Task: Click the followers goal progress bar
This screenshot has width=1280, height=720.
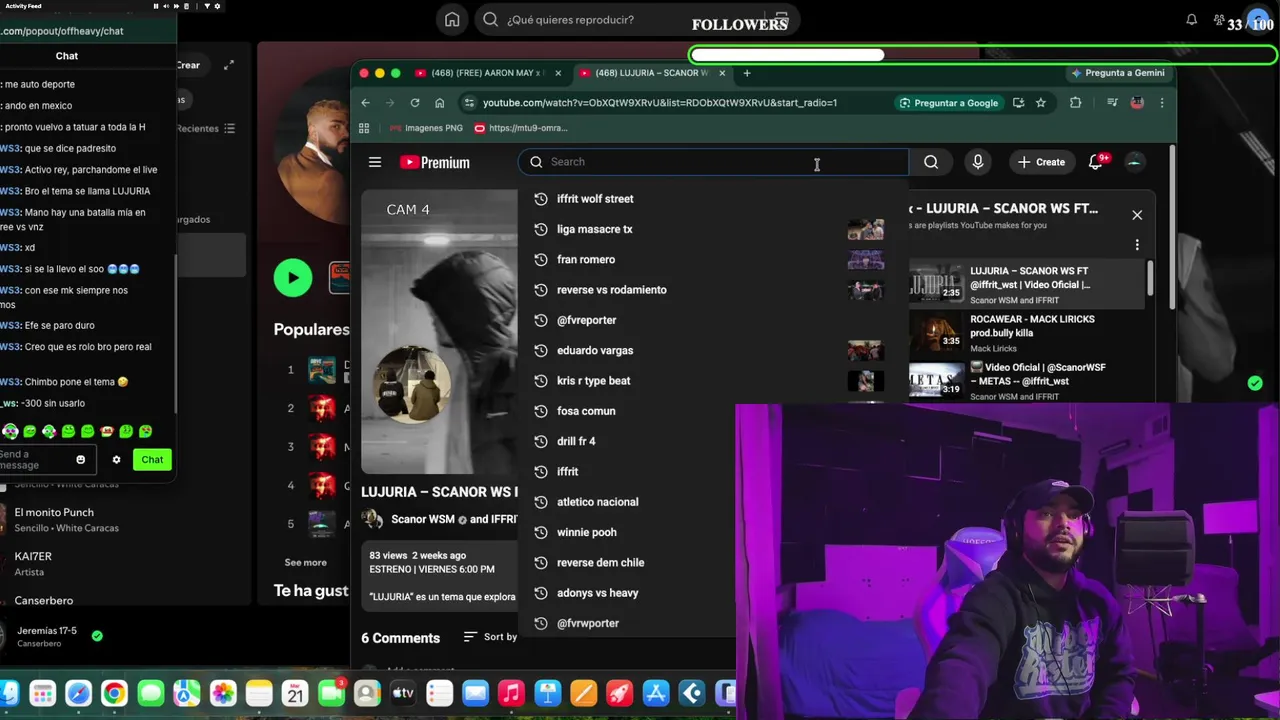Action: 983,55
